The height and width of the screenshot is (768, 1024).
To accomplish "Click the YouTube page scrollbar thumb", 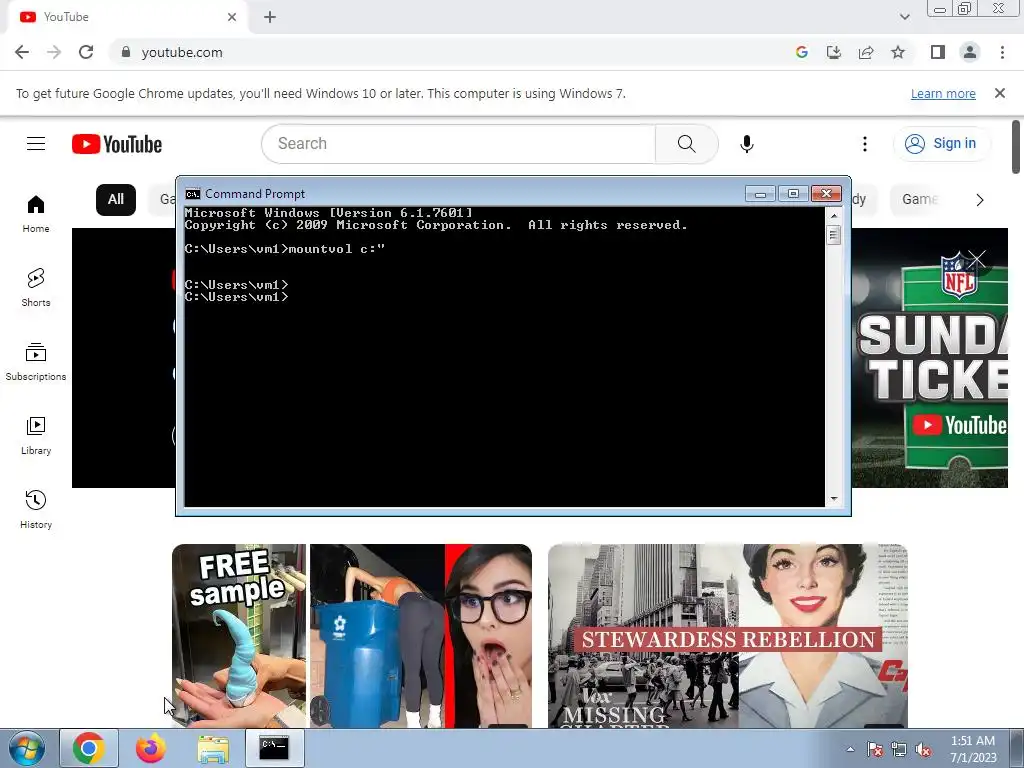I will click(x=1016, y=147).
